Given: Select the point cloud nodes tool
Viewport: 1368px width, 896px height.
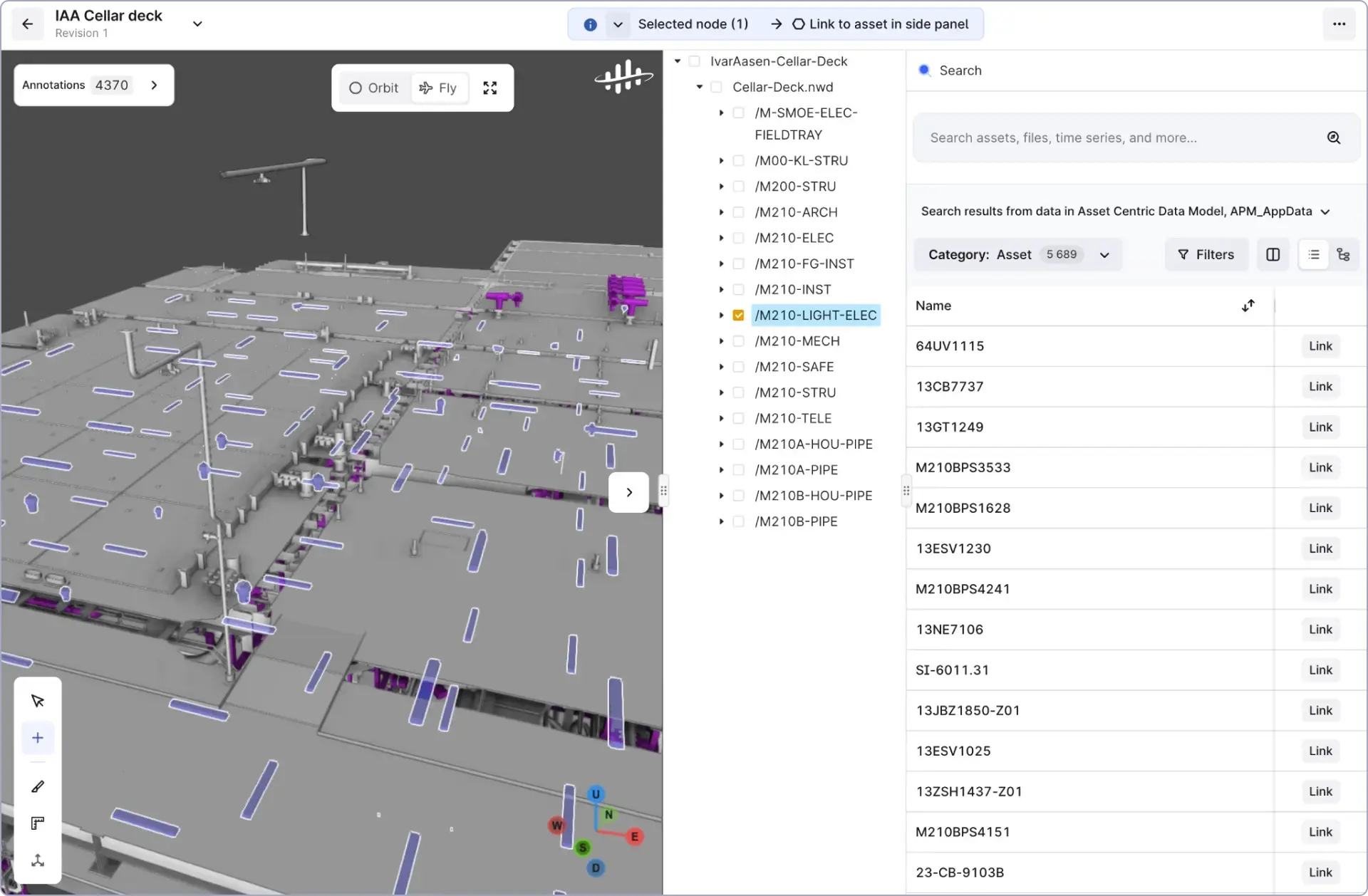Looking at the screenshot, I should point(38,860).
